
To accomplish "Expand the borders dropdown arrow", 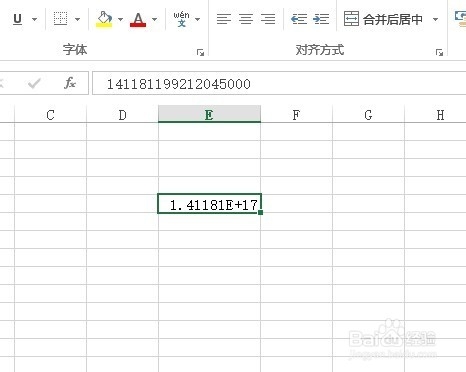I will click(77, 19).
